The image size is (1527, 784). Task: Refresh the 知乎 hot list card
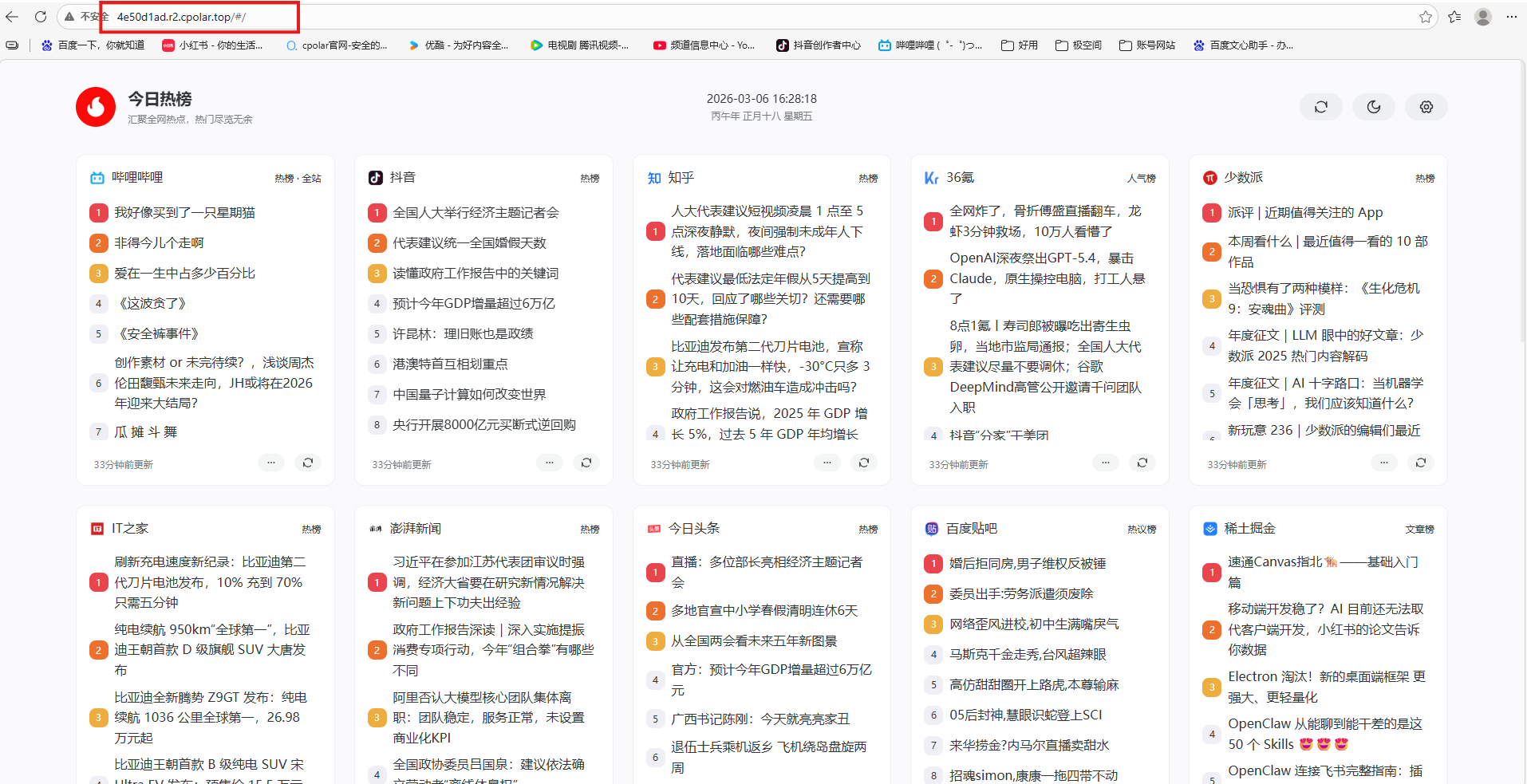coord(863,463)
